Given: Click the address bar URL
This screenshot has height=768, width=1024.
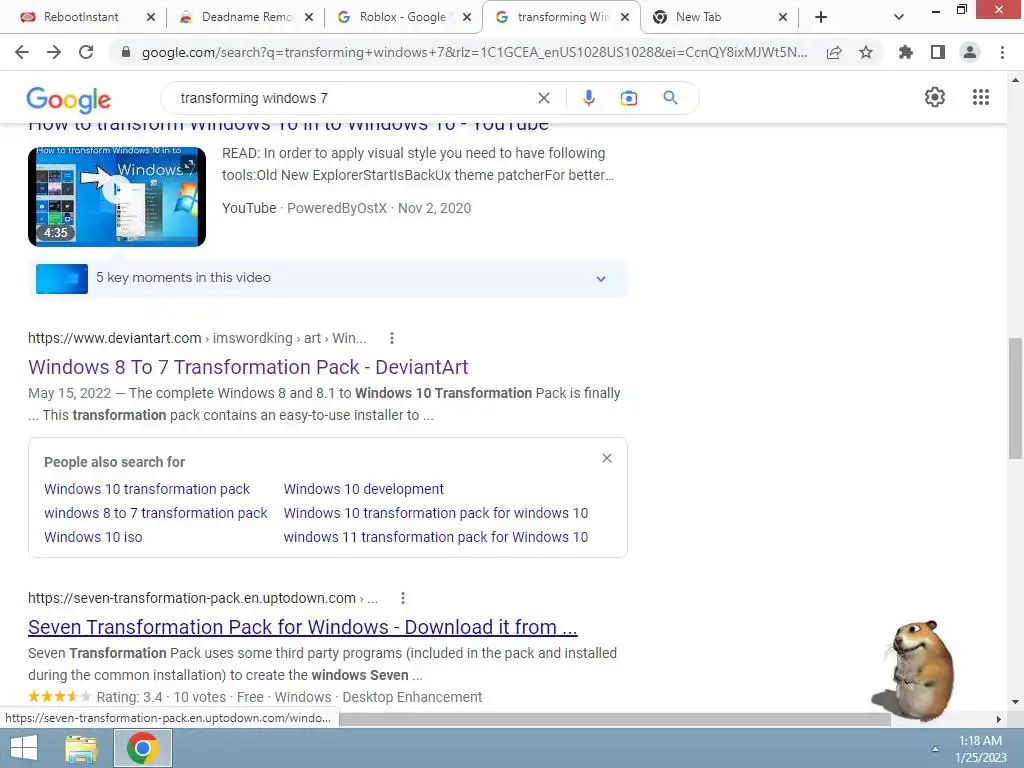Looking at the screenshot, I should click(x=475, y=52).
